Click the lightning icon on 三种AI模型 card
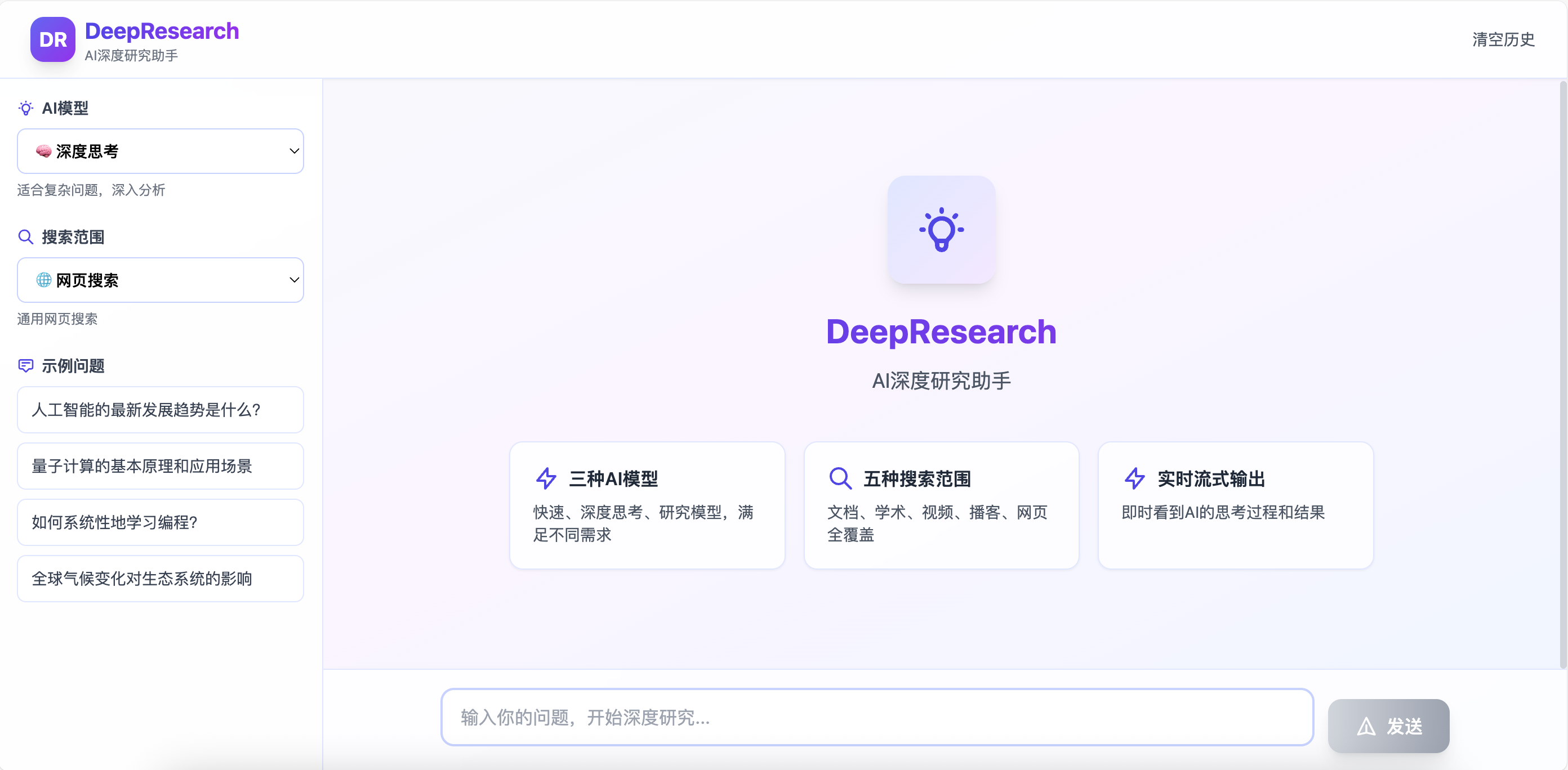 pyautogui.click(x=546, y=478)
